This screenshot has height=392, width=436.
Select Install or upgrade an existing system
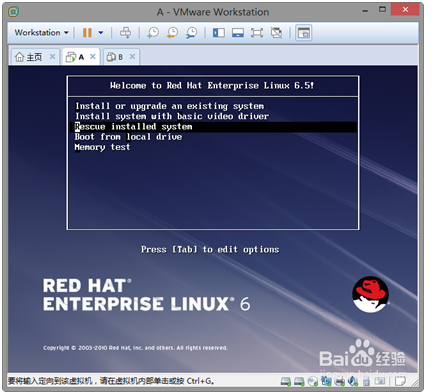pyautogui.click(x=170, y=106)
